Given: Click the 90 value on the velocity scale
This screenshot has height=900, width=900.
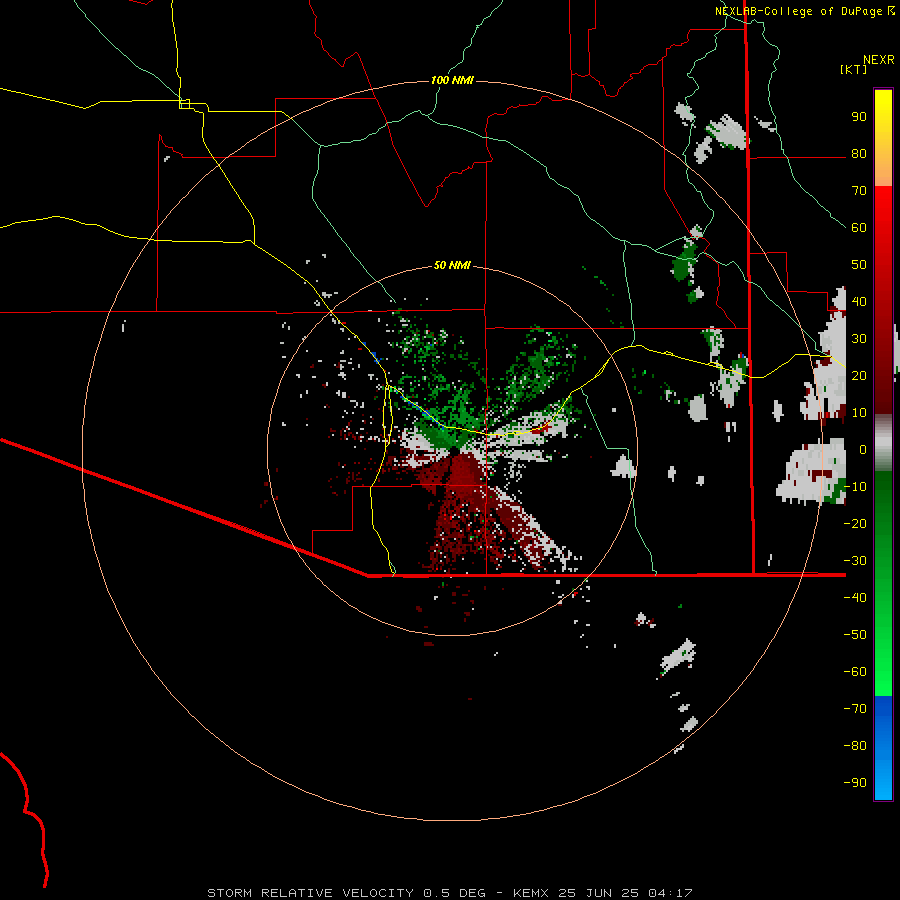Looking at the screenshot, I should coord(859,117).
